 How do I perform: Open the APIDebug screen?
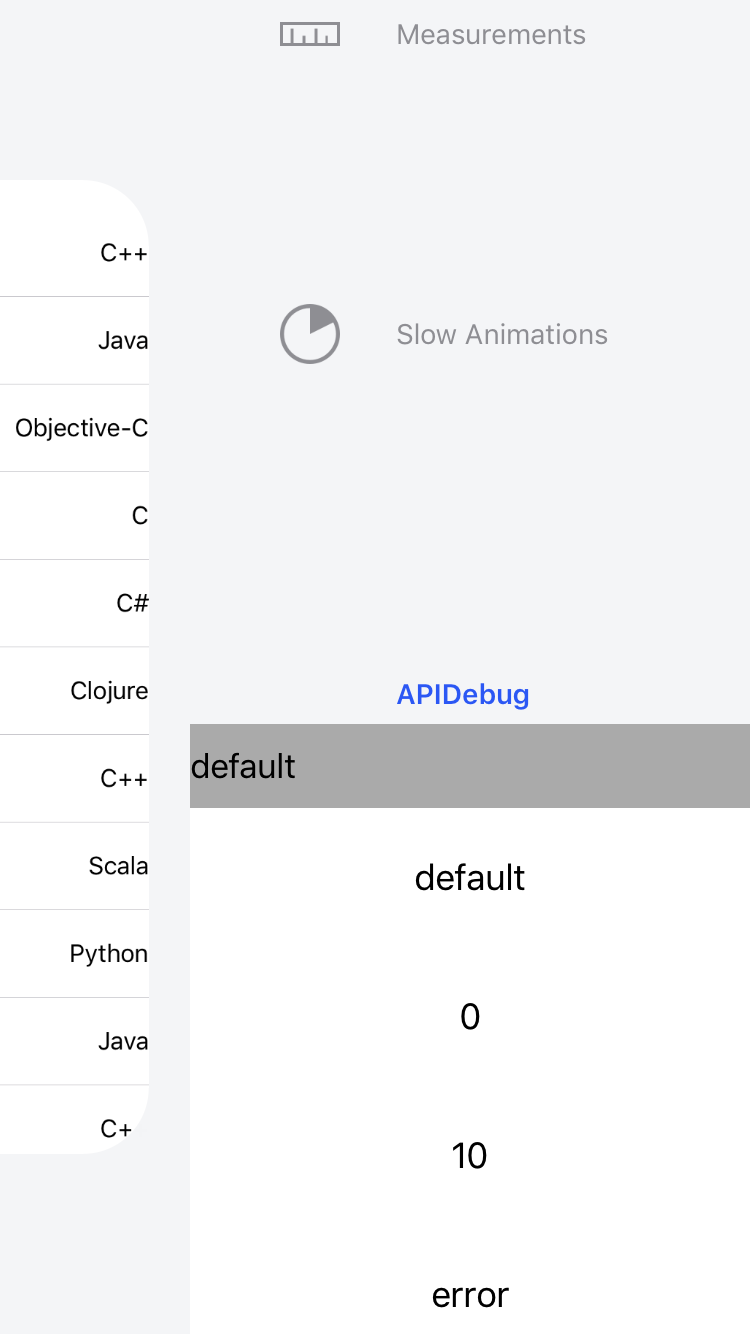click(x=463, y=694)
